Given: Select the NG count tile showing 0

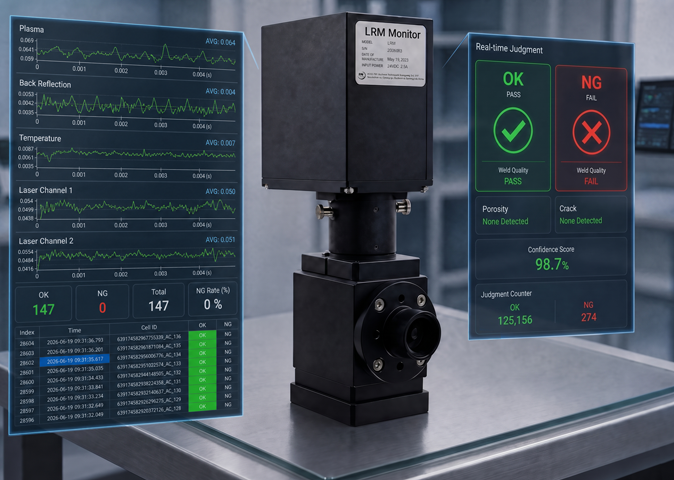Looking at the screenshot, I should click(x=102, y=302).
